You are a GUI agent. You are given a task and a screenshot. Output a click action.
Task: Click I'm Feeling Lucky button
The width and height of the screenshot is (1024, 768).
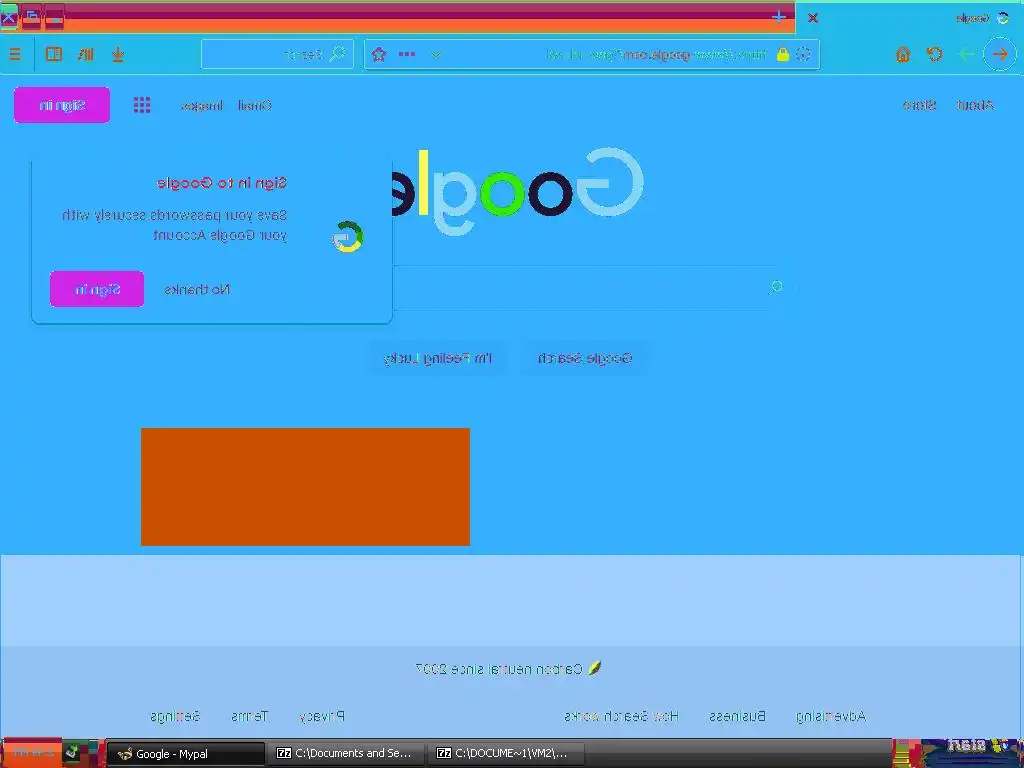(x=438, y=359)
